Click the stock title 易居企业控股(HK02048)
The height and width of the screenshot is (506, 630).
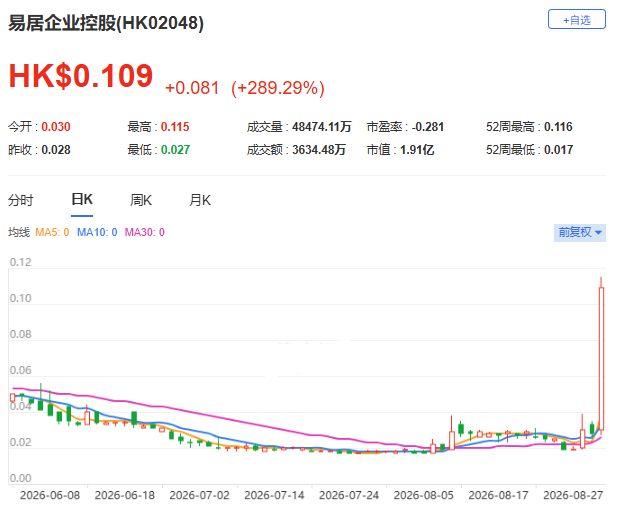(x=106, y=23)
